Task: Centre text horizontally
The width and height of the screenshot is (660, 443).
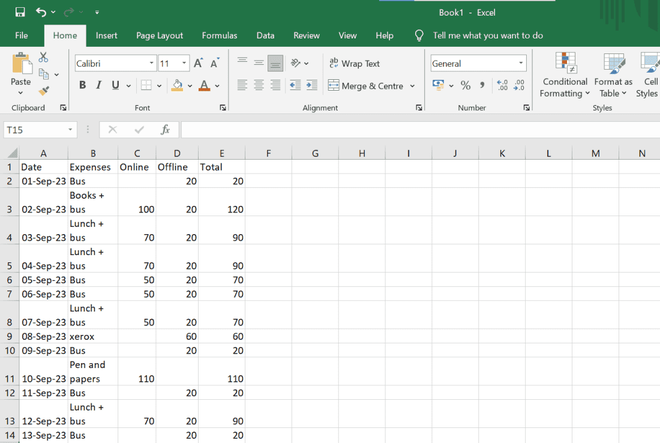Action: point(259,85)
